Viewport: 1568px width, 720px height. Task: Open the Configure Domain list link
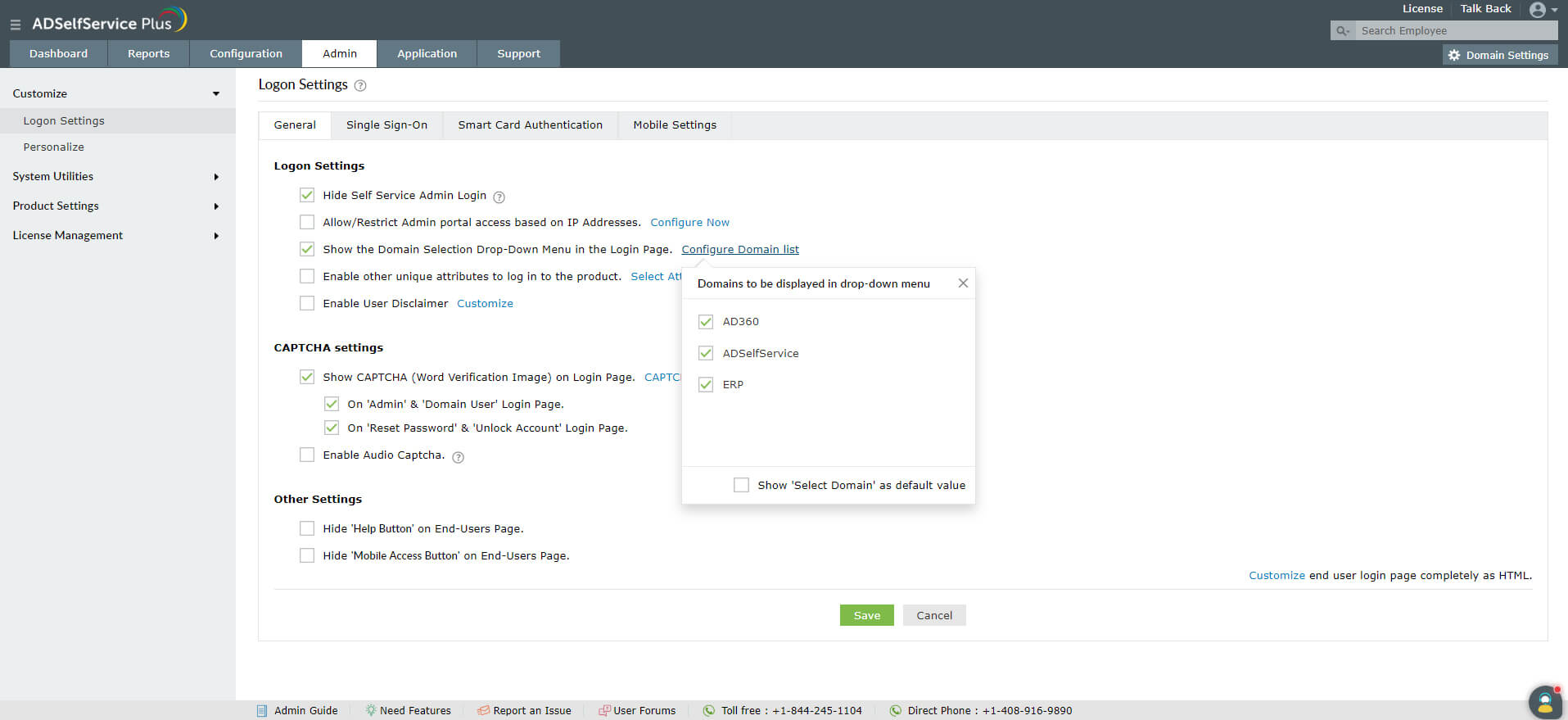pos(740,249)
